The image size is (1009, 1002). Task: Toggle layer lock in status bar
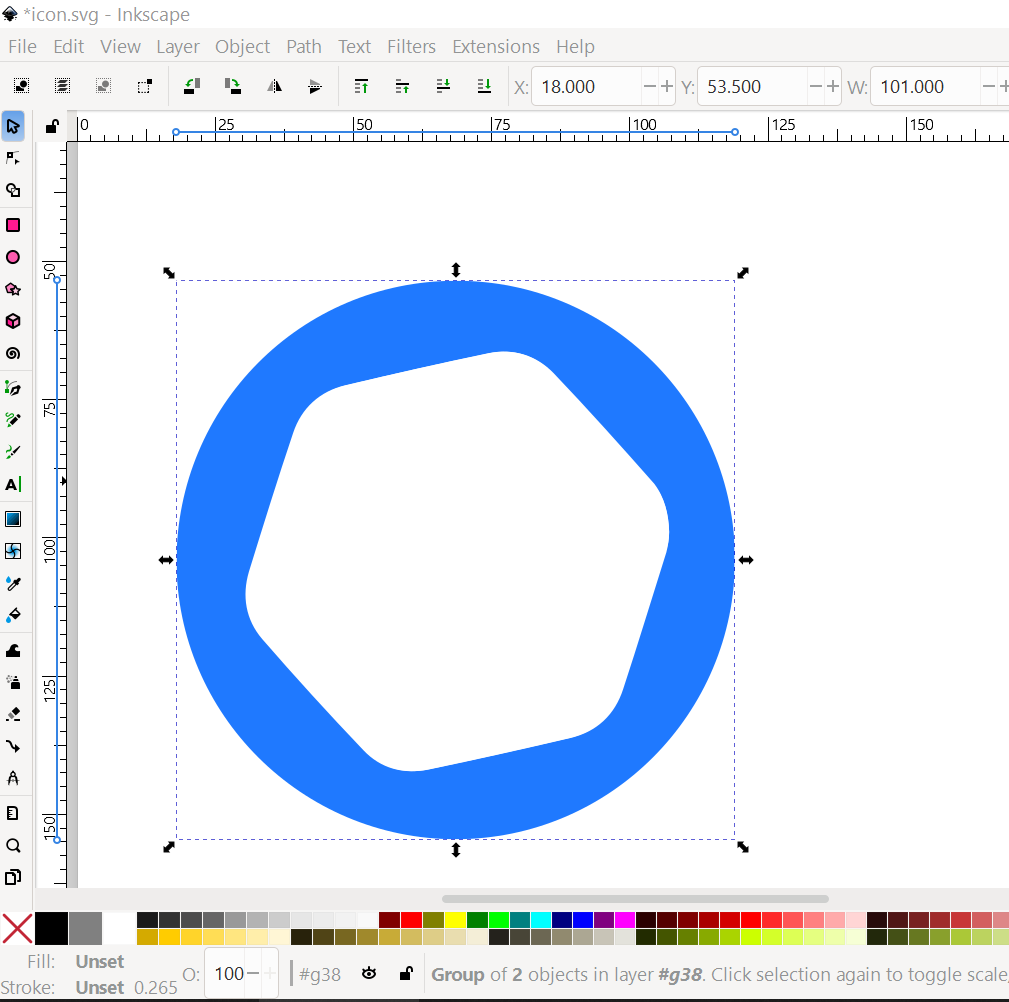click(406, 973)
